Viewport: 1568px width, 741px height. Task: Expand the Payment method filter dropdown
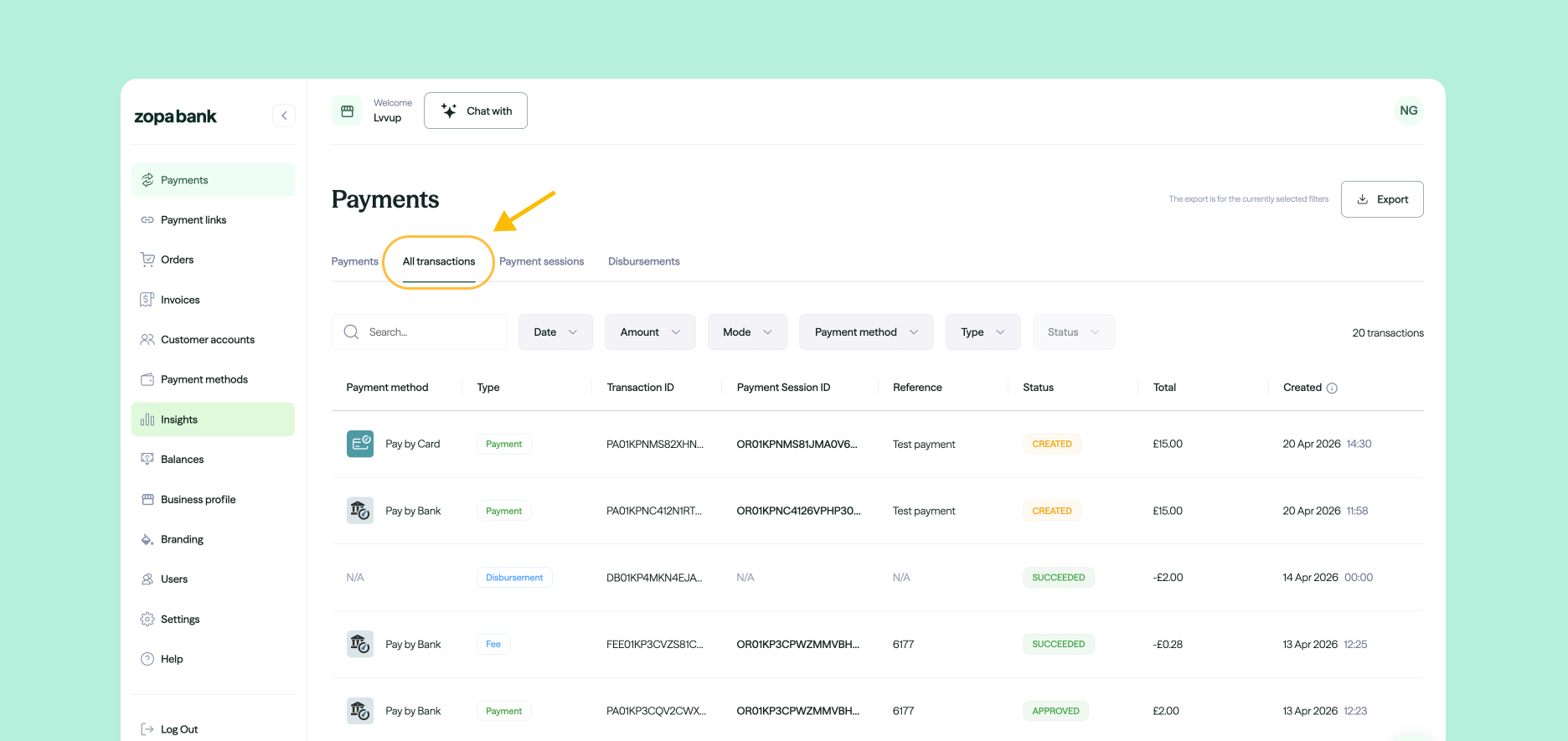pos(866,332)
